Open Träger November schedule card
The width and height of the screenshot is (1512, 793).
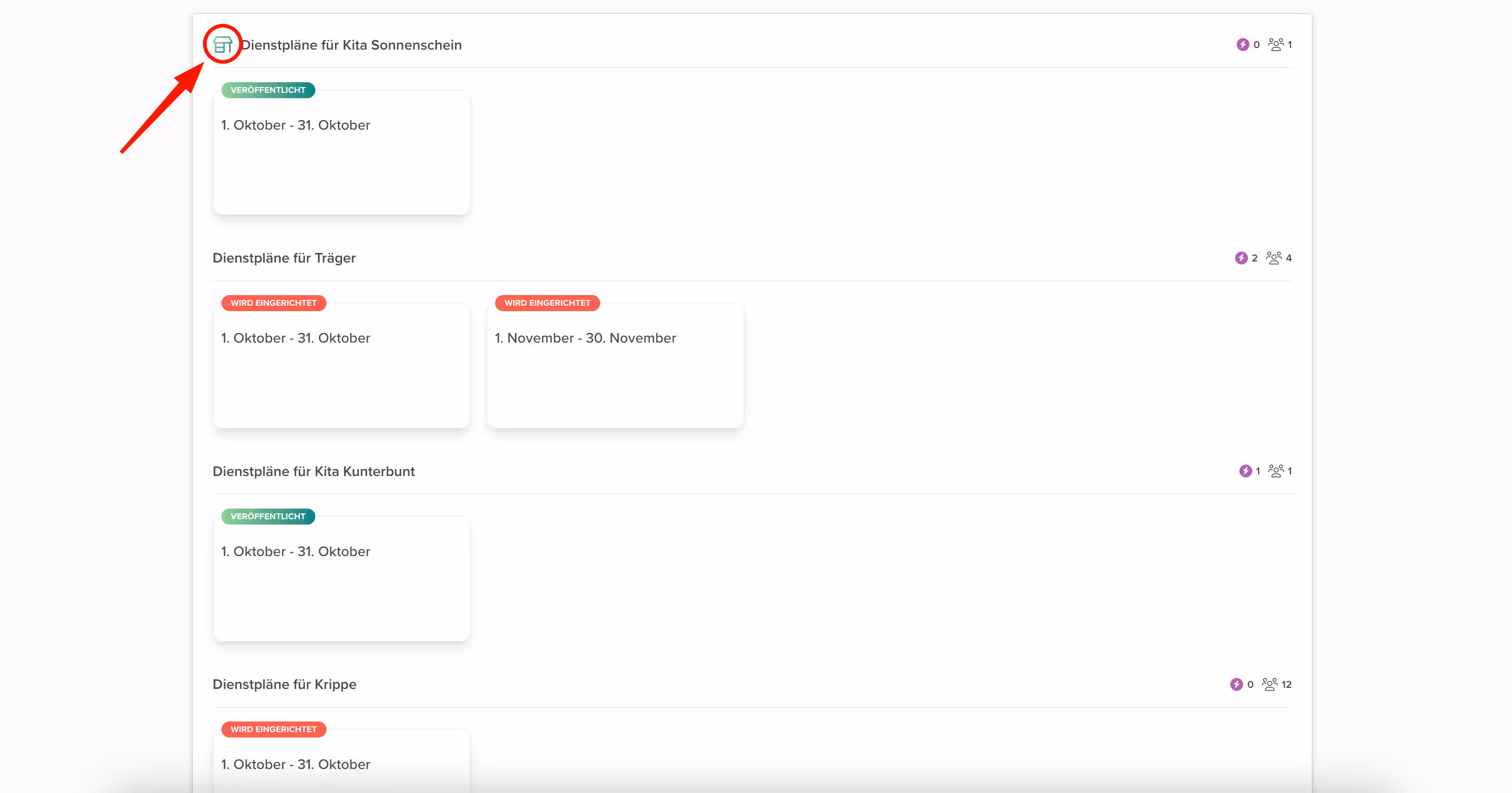(x=615, y=366)
